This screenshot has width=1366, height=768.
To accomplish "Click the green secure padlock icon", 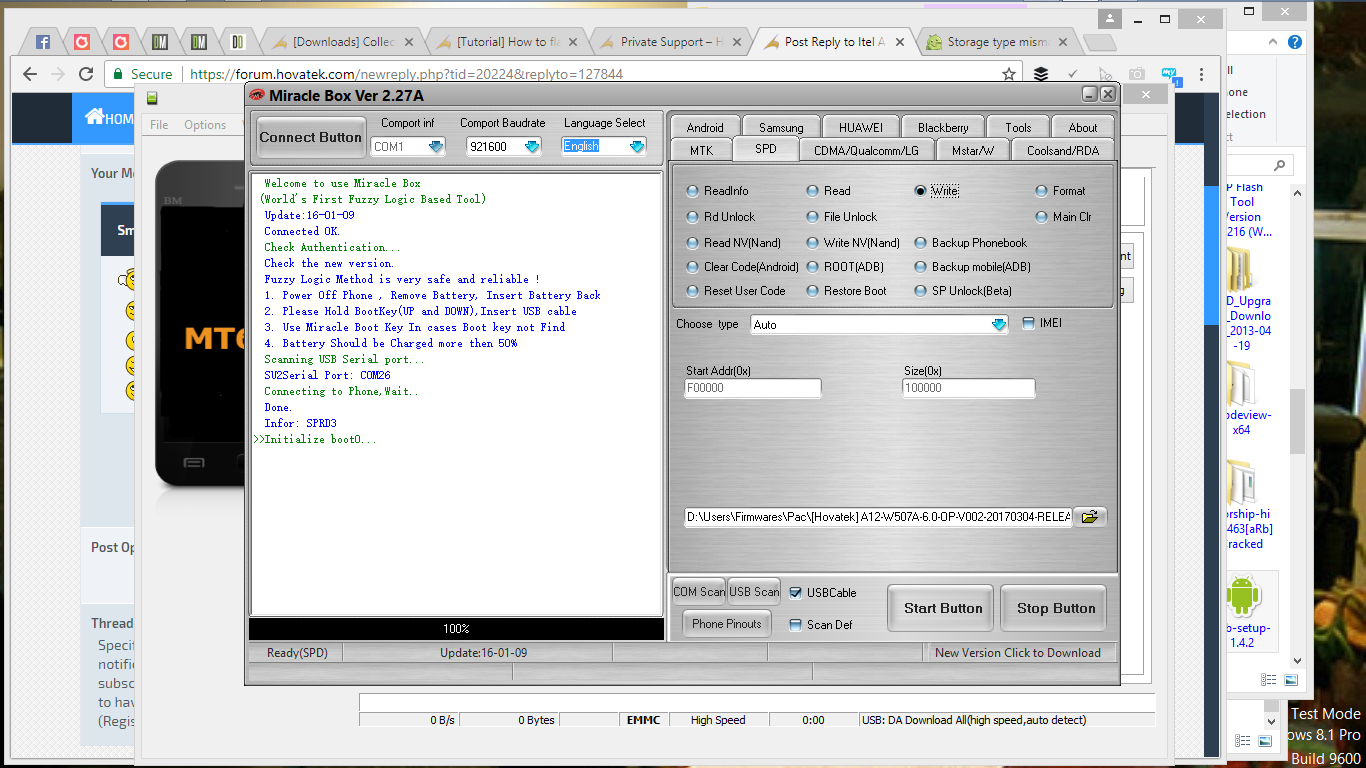I will 118,74.
